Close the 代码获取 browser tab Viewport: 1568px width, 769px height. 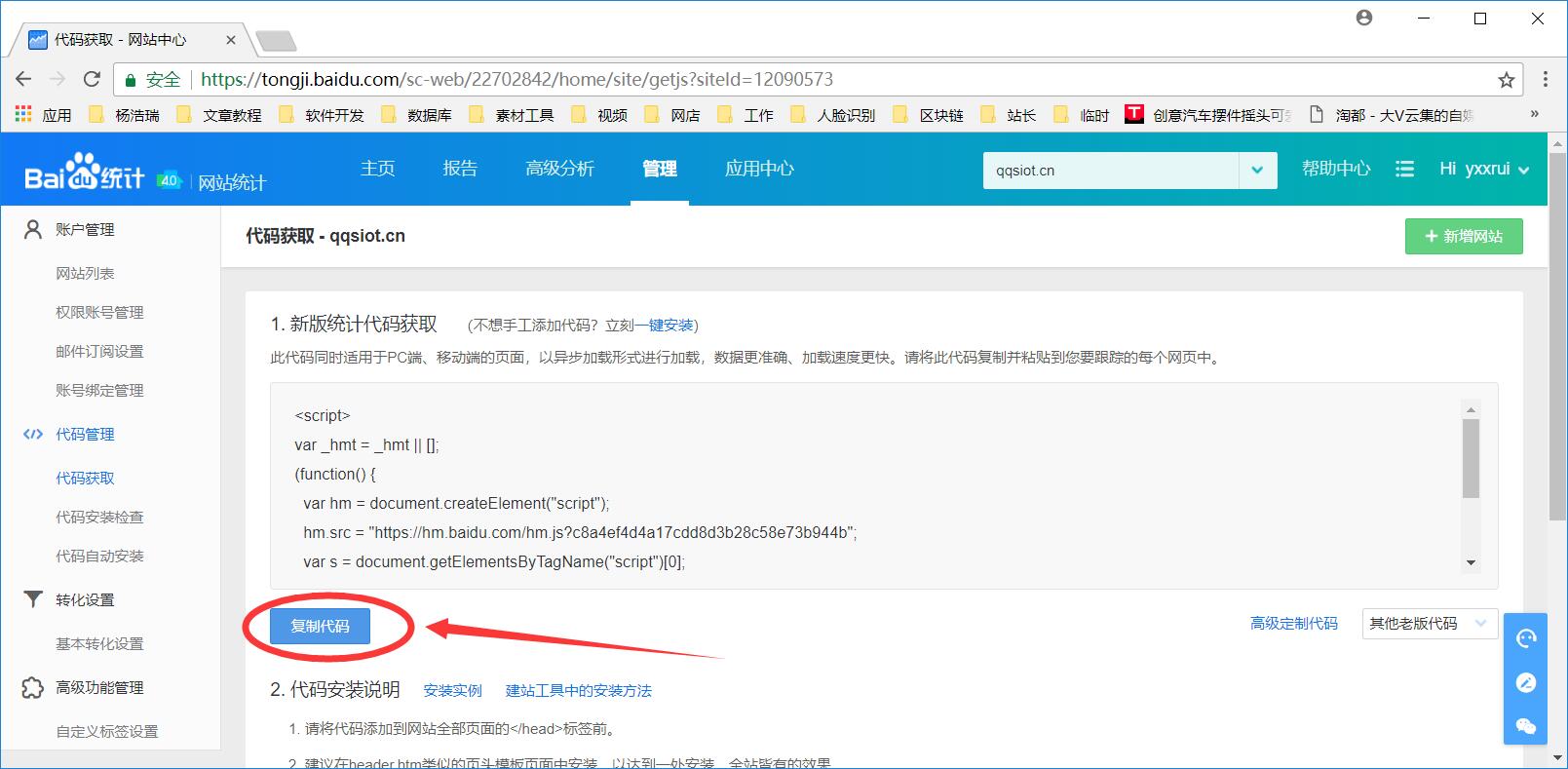tap(231, 40)
